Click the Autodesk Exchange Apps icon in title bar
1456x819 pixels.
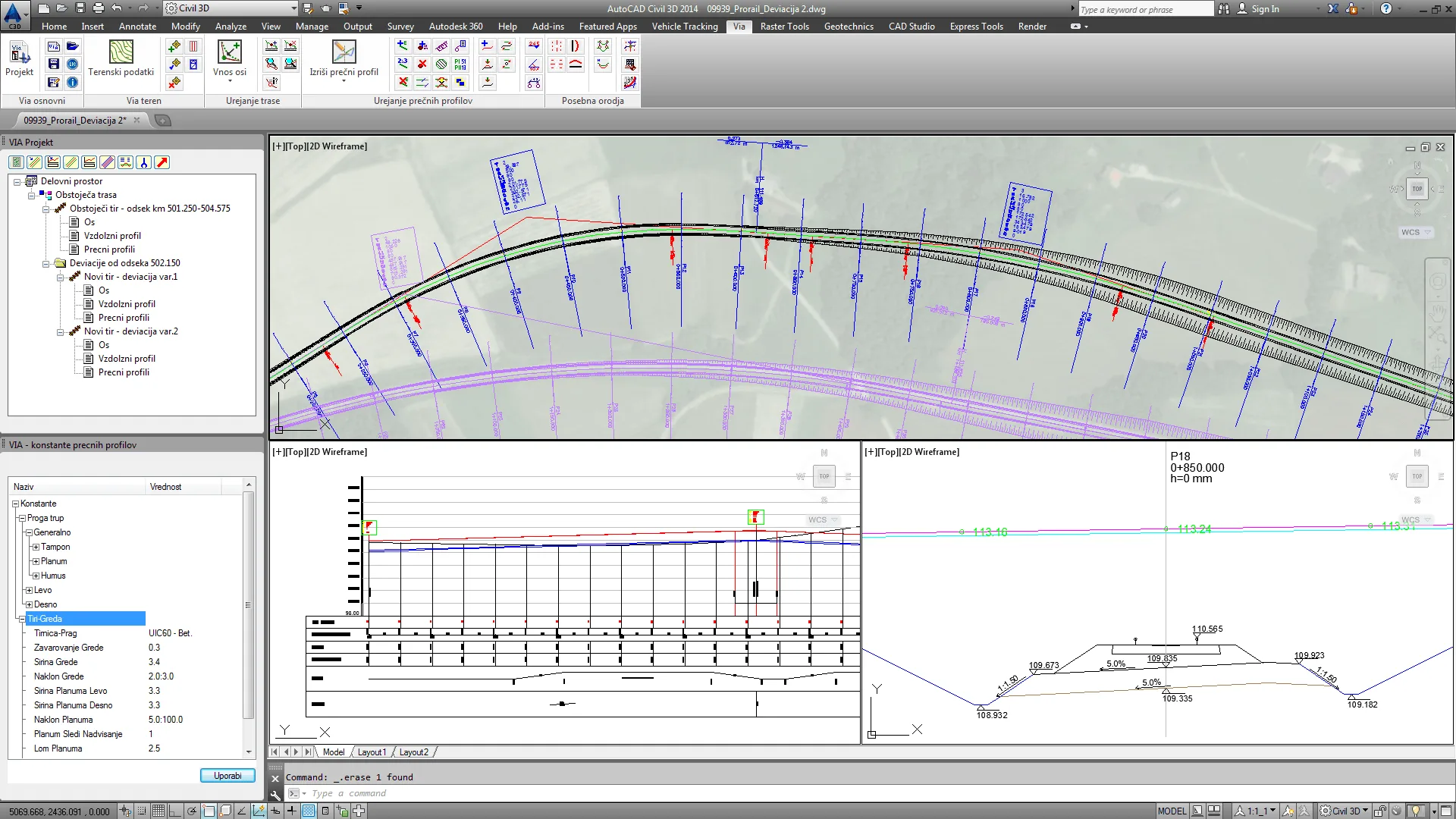(1333, 9)
